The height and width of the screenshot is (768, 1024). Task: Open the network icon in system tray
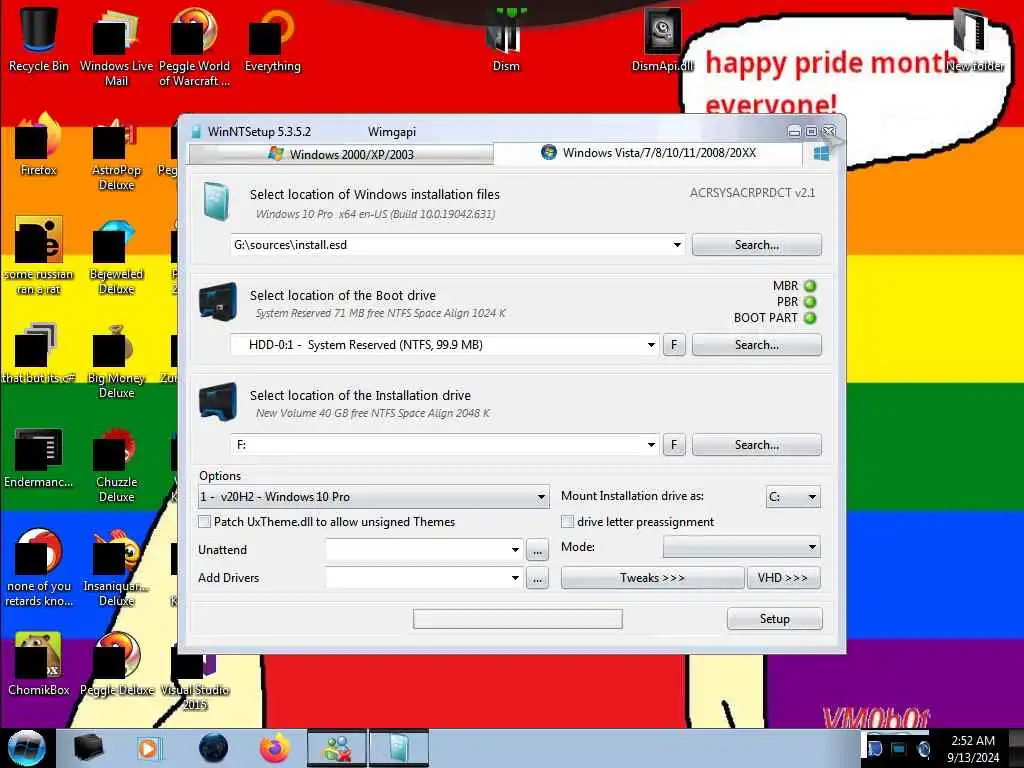click(x=899, y=748)
